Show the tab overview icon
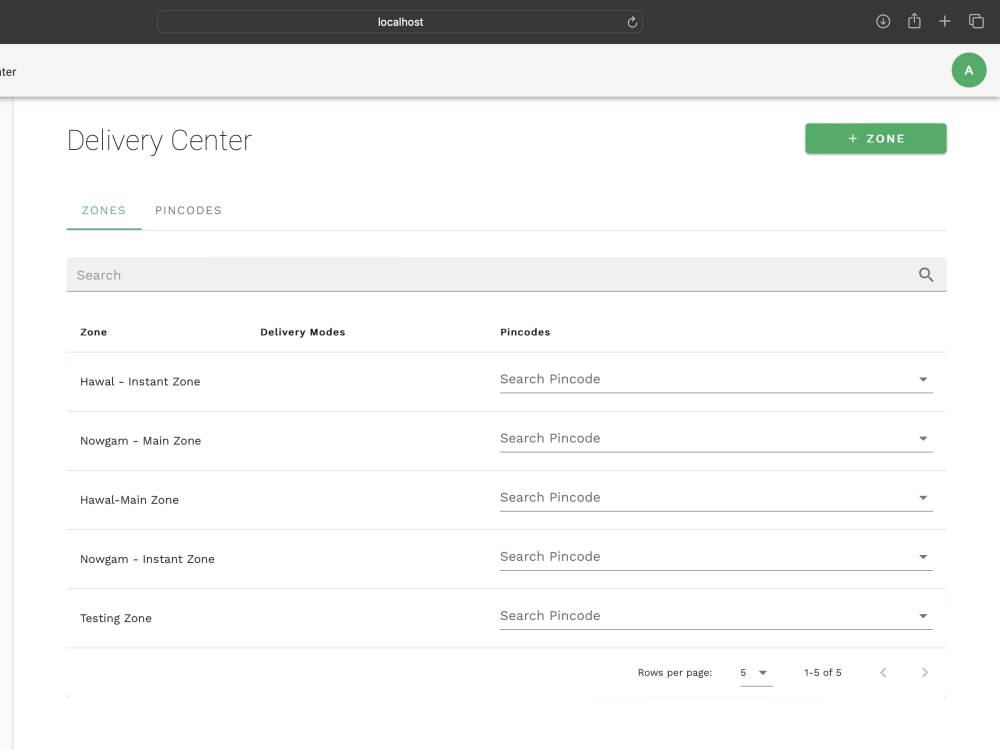This screenshot has height=750, width=1000. tap(976, 22)
